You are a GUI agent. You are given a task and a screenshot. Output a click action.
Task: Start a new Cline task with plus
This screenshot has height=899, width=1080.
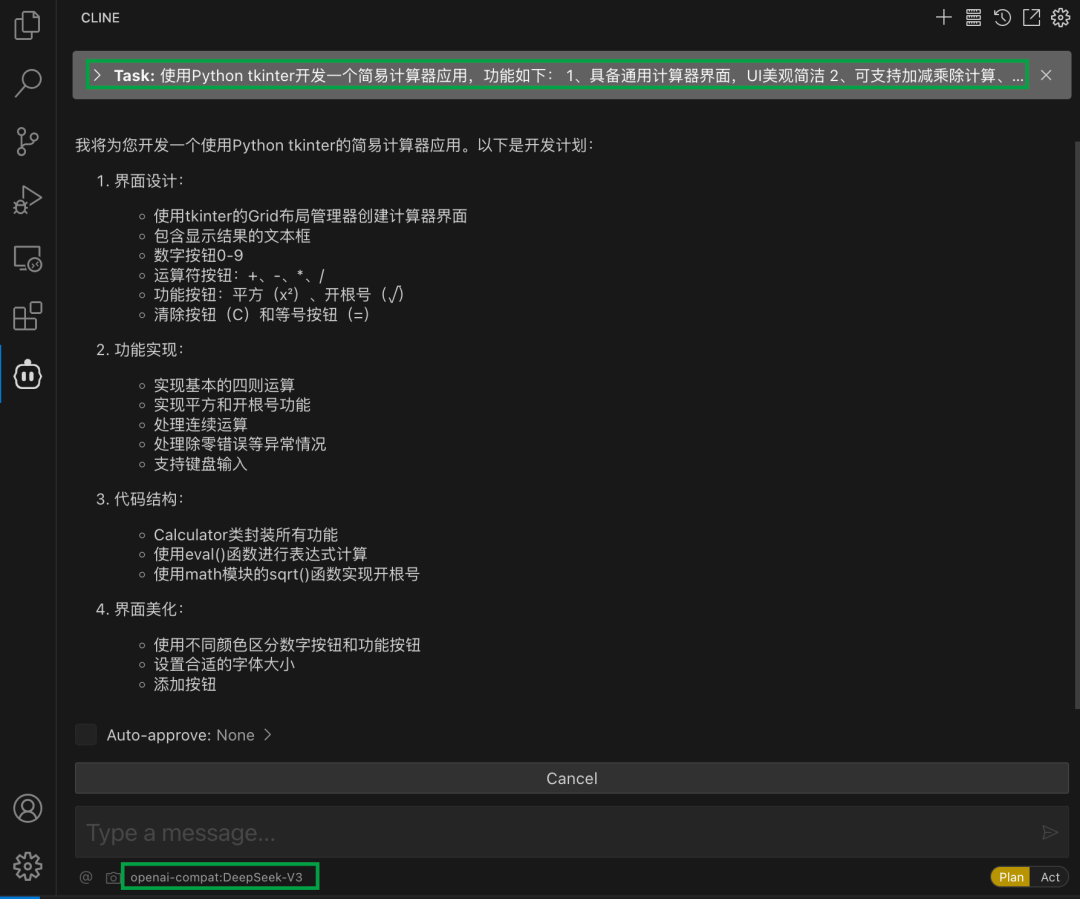pyautogui.click(x=944, y=18)
